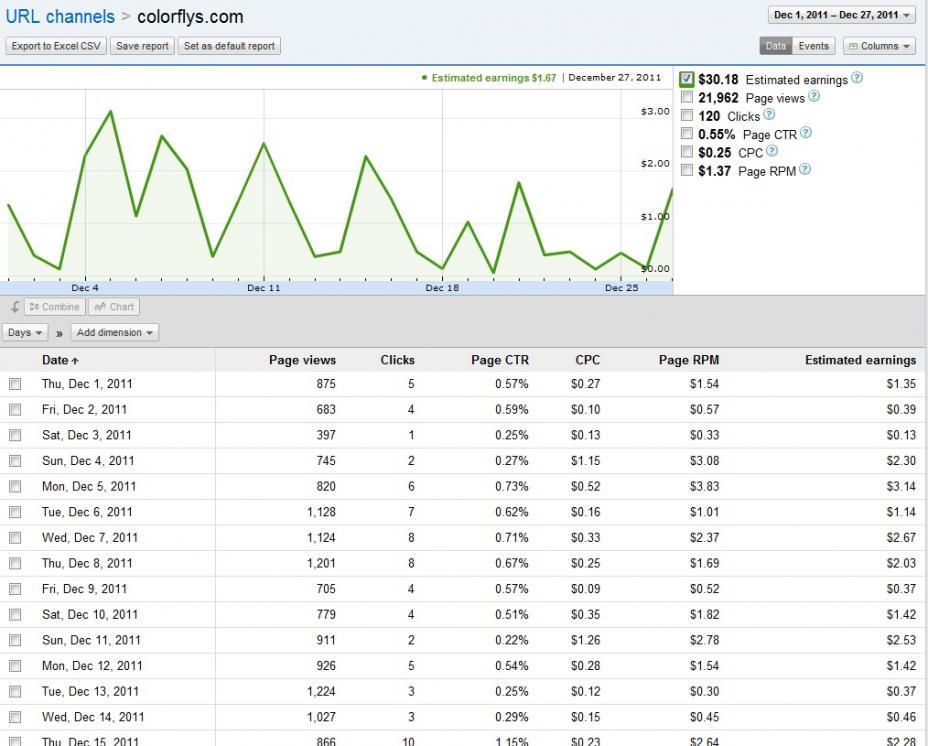Click the $1.26 CPC cell for Dec 11

click(x=585, y=641)
